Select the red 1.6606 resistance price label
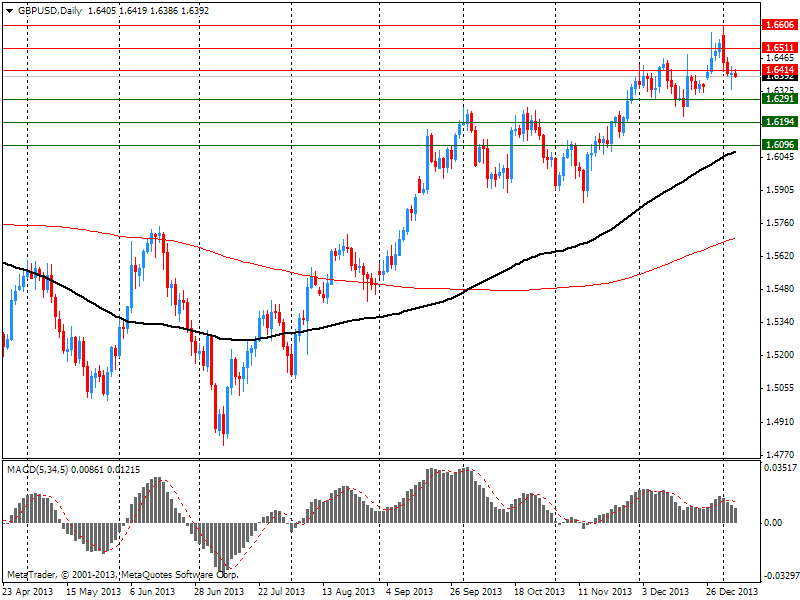Image resolution: width=800 pixels, height=600 pixels. coord(778,25)
